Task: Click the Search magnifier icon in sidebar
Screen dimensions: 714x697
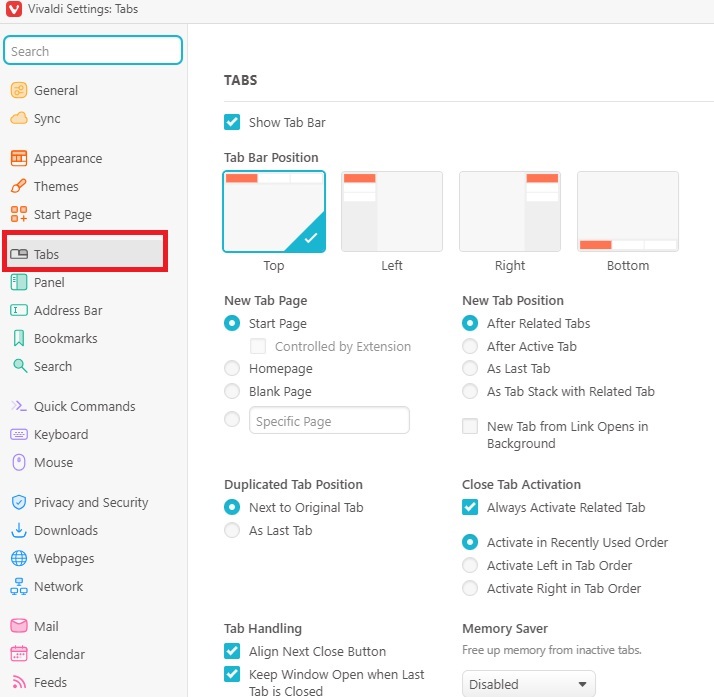Action: [x=20, y=366]
